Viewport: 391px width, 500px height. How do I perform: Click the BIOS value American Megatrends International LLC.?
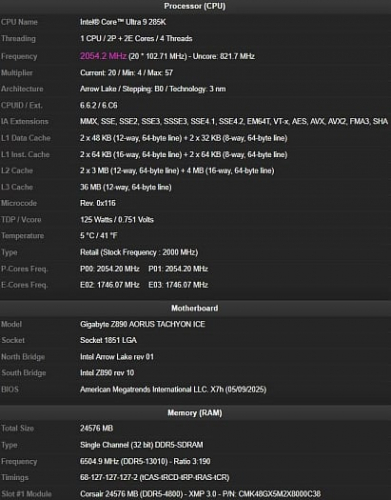(173, 390)
